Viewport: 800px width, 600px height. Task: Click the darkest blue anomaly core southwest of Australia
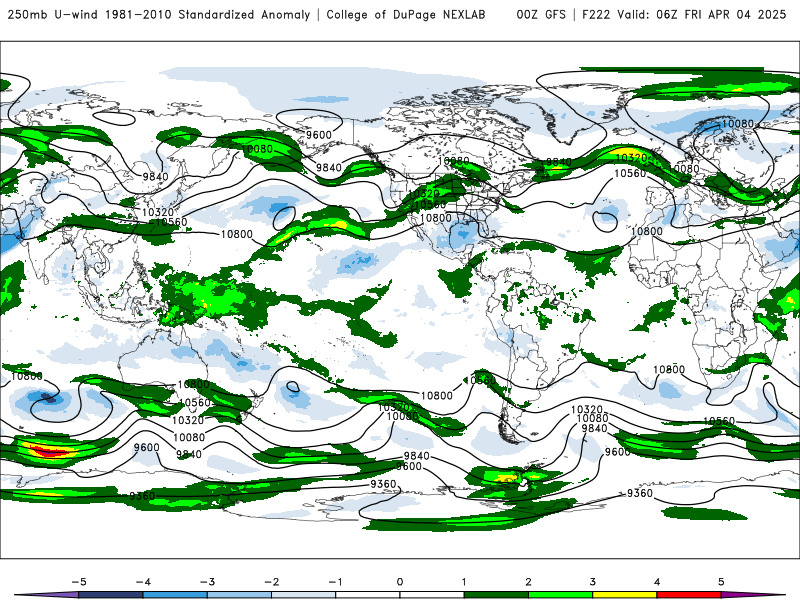pos(47,397)
